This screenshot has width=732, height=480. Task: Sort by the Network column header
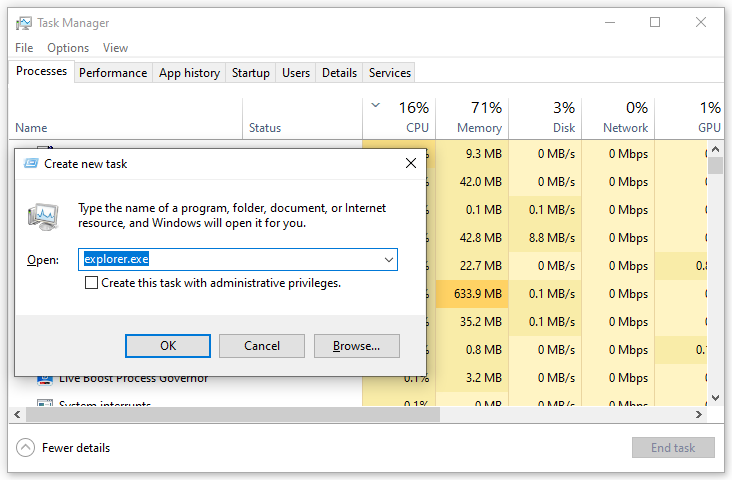[618, 119]
